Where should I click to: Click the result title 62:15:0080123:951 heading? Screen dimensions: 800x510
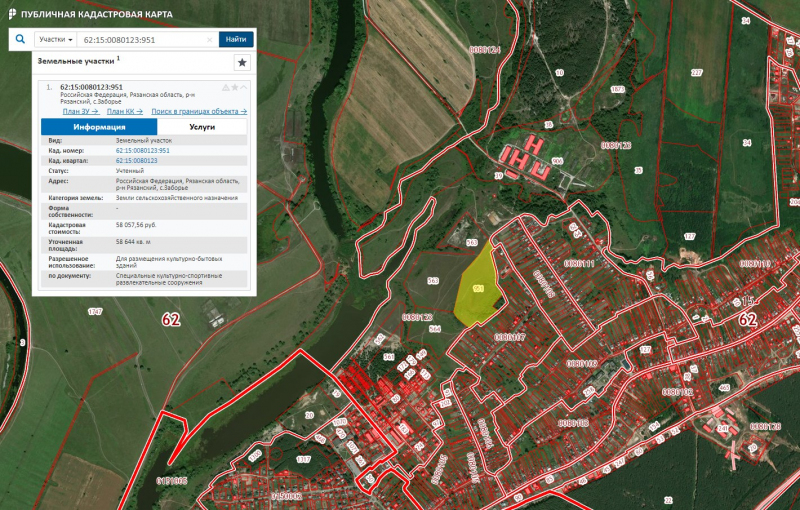pyautogui.click(x=91, y=87)
